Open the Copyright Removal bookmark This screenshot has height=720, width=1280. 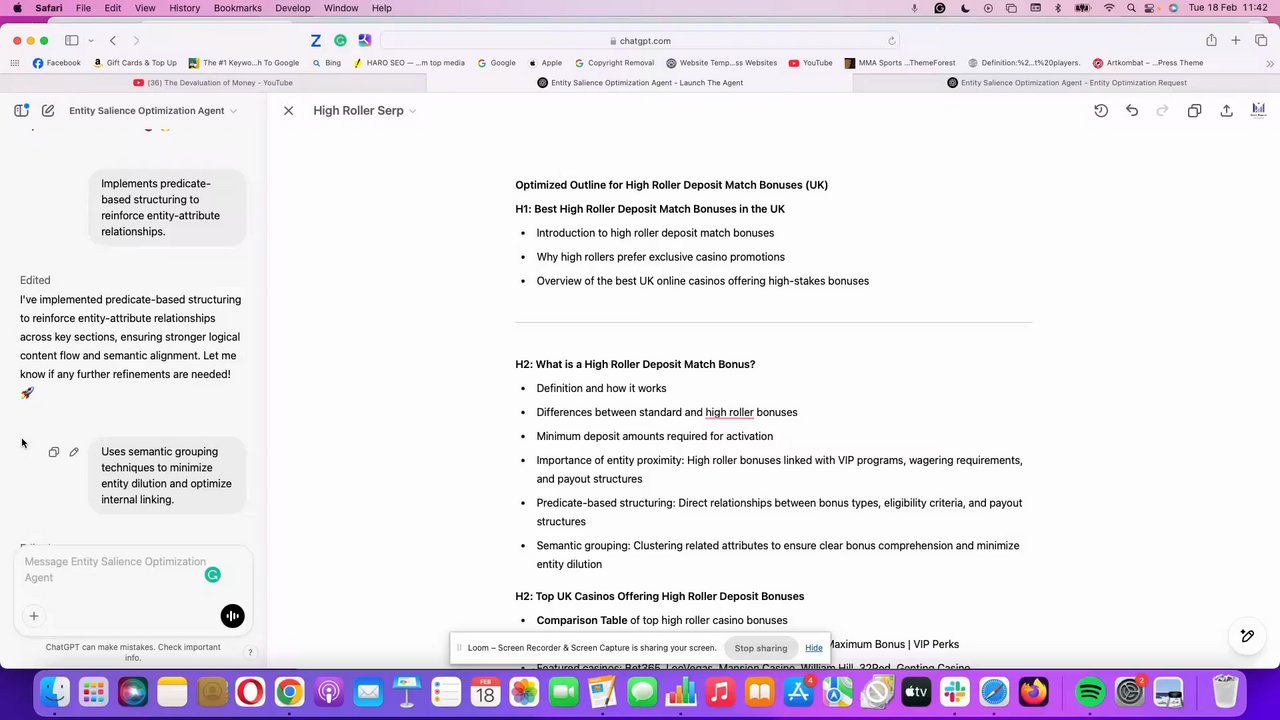613,63
